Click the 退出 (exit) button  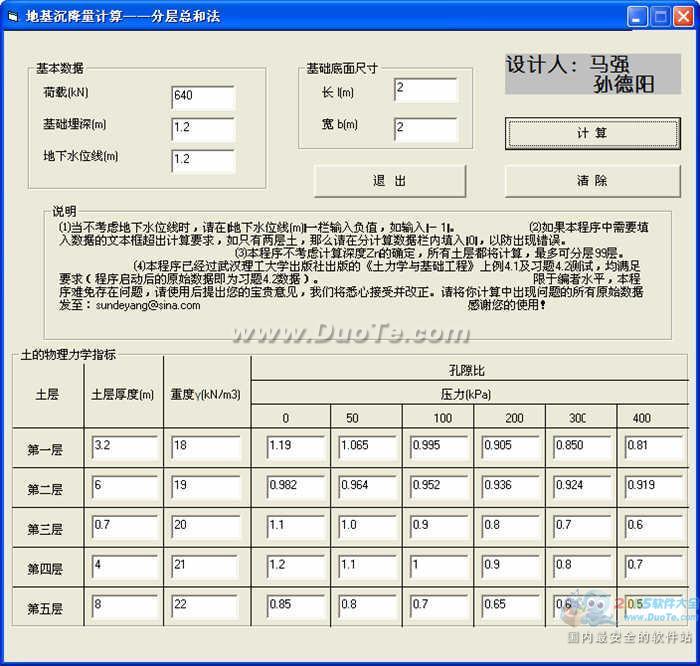pos(390,181)
